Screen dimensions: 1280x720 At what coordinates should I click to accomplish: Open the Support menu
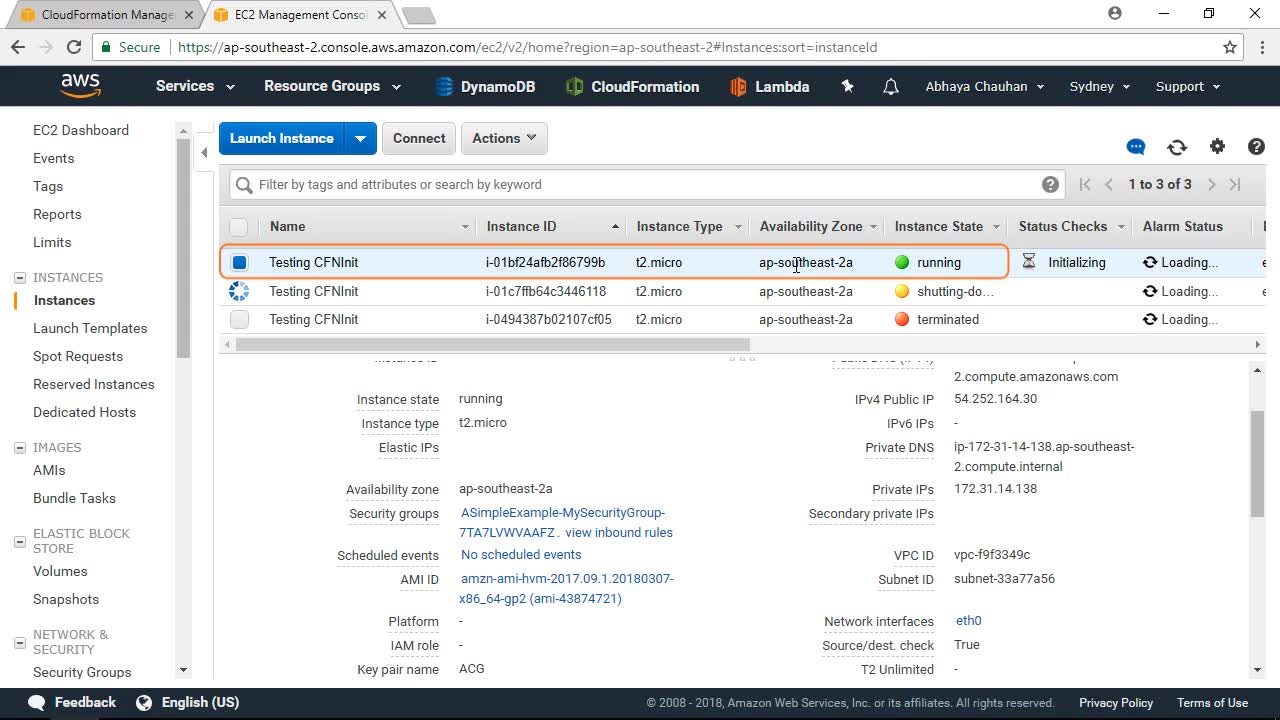pyautogui.click(x=1188, y=86)
